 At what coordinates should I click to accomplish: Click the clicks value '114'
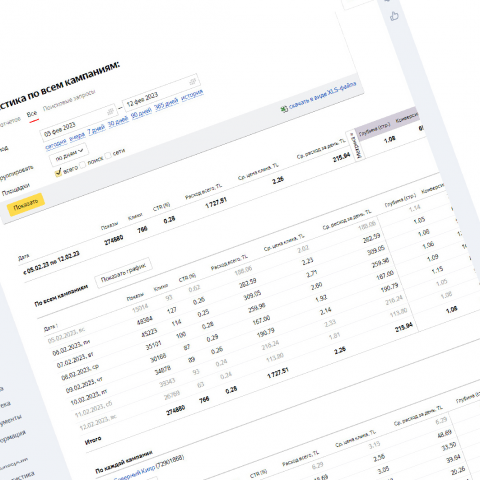coord(176,323)
